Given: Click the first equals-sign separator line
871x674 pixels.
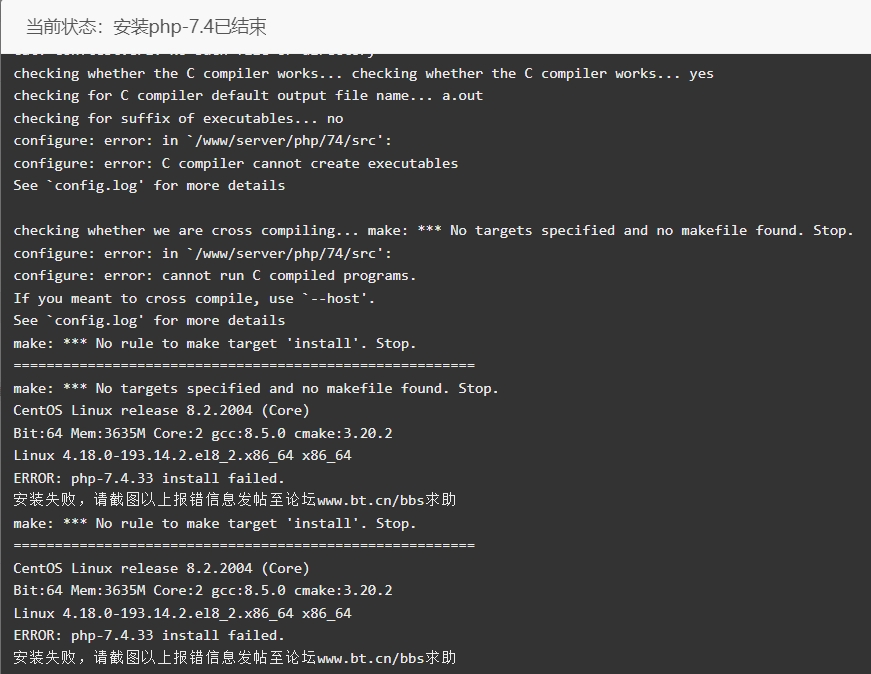Looking at the screenshot, I should click(244, 366).
